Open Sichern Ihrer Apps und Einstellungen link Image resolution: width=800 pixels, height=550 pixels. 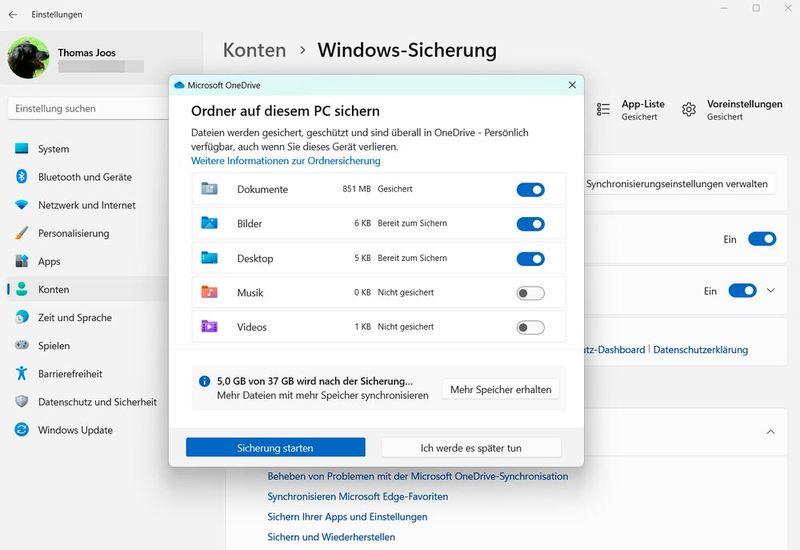(x=347, y=516)
